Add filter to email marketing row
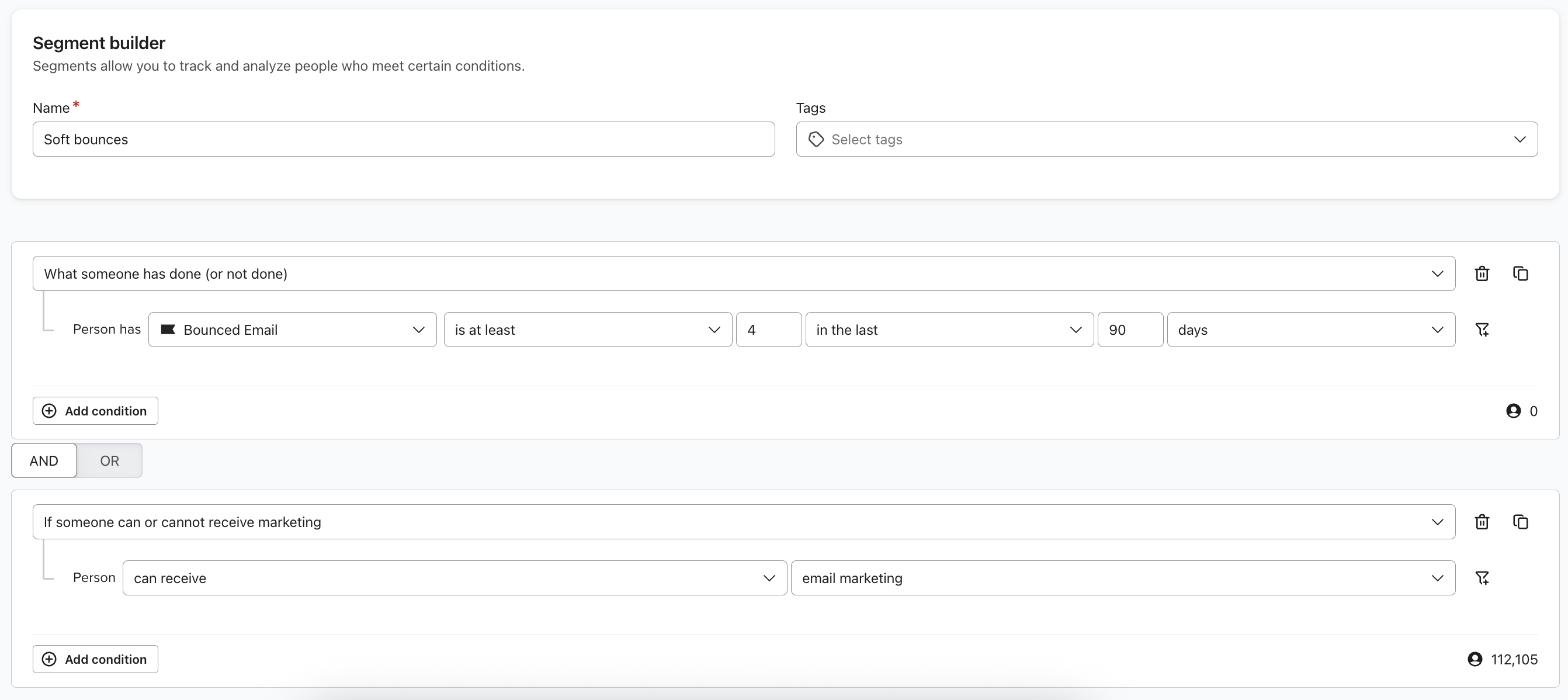The width and height of the screenshot is (1568, 700). point(1482,578)
